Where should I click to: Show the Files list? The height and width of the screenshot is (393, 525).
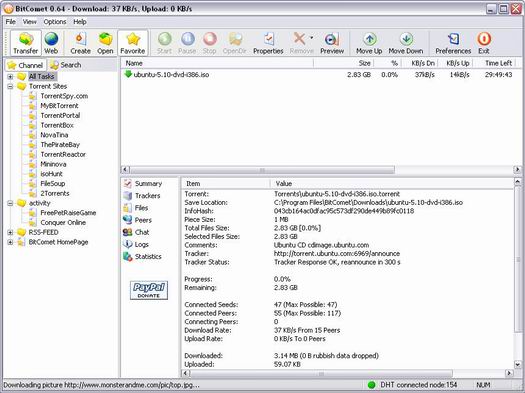click(x=136, y=208)
